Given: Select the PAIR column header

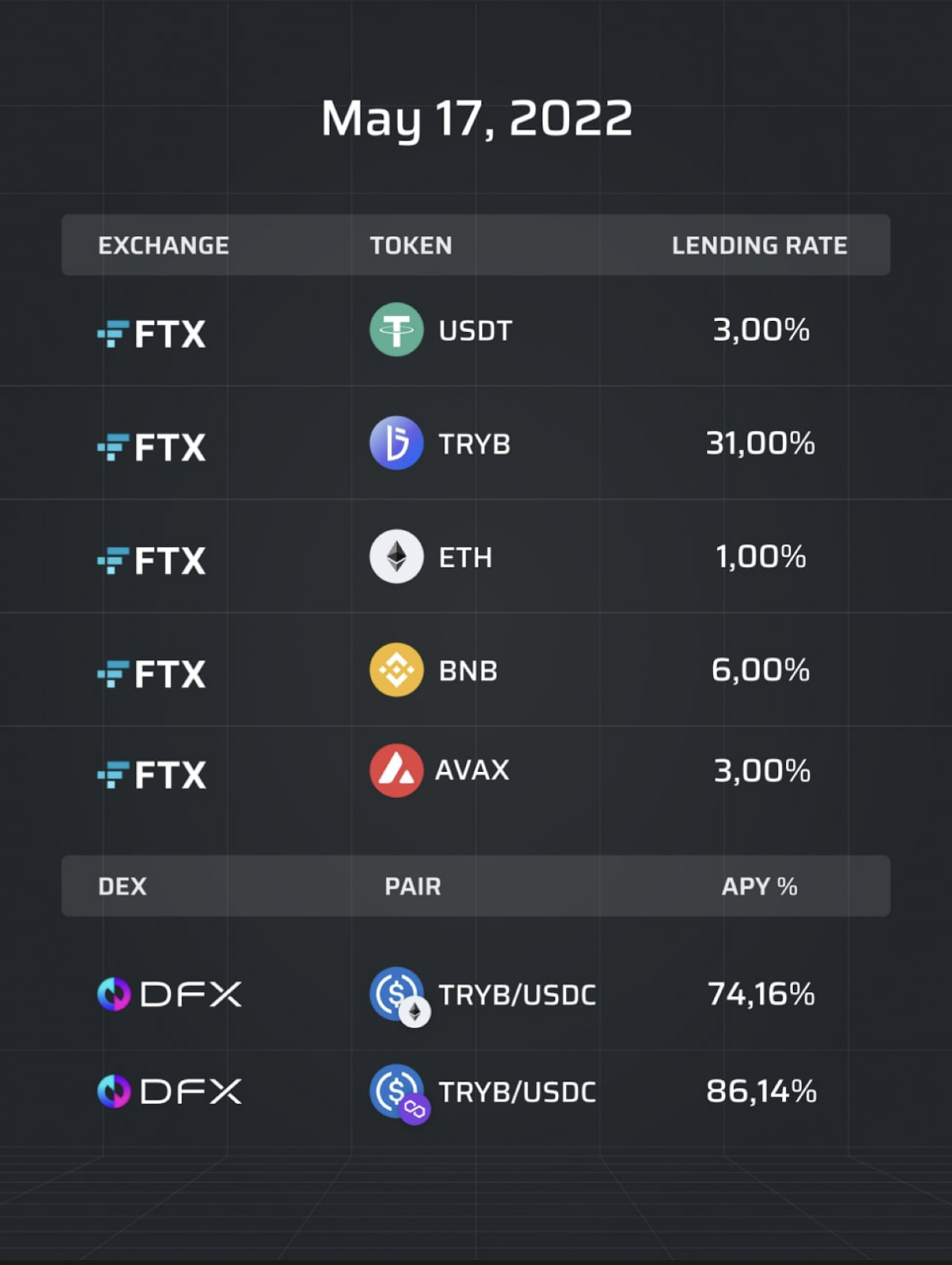Looking at the screenshot, I should click(413, 886).
